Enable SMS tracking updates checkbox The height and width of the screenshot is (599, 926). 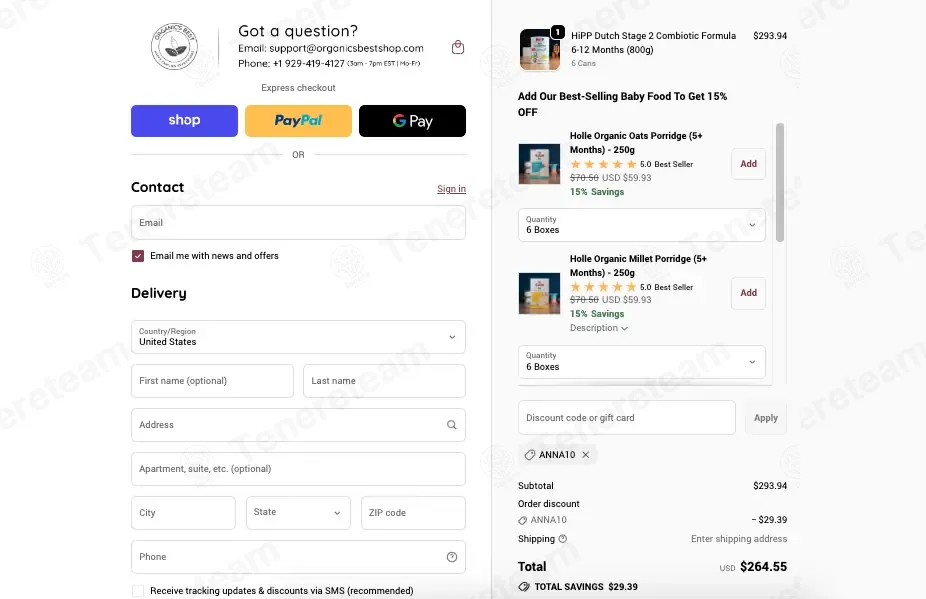point(138,591)
